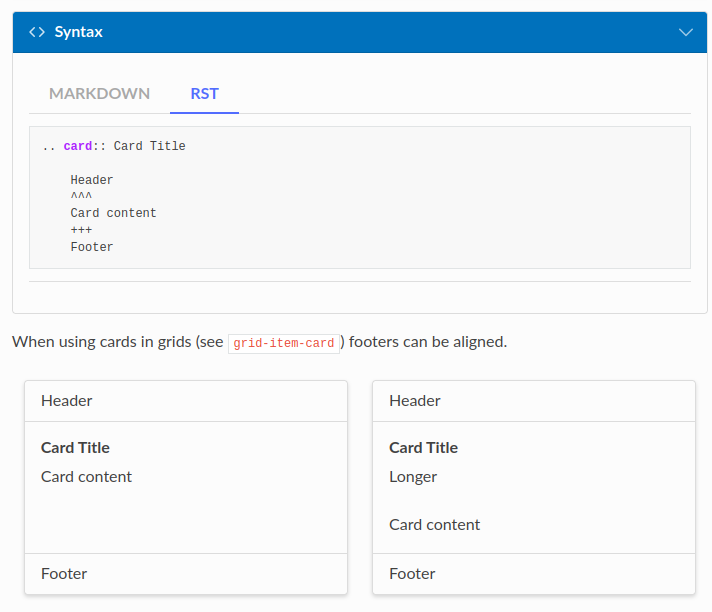Click the code brackets icon beside Syntax

(x=37, y=32)
